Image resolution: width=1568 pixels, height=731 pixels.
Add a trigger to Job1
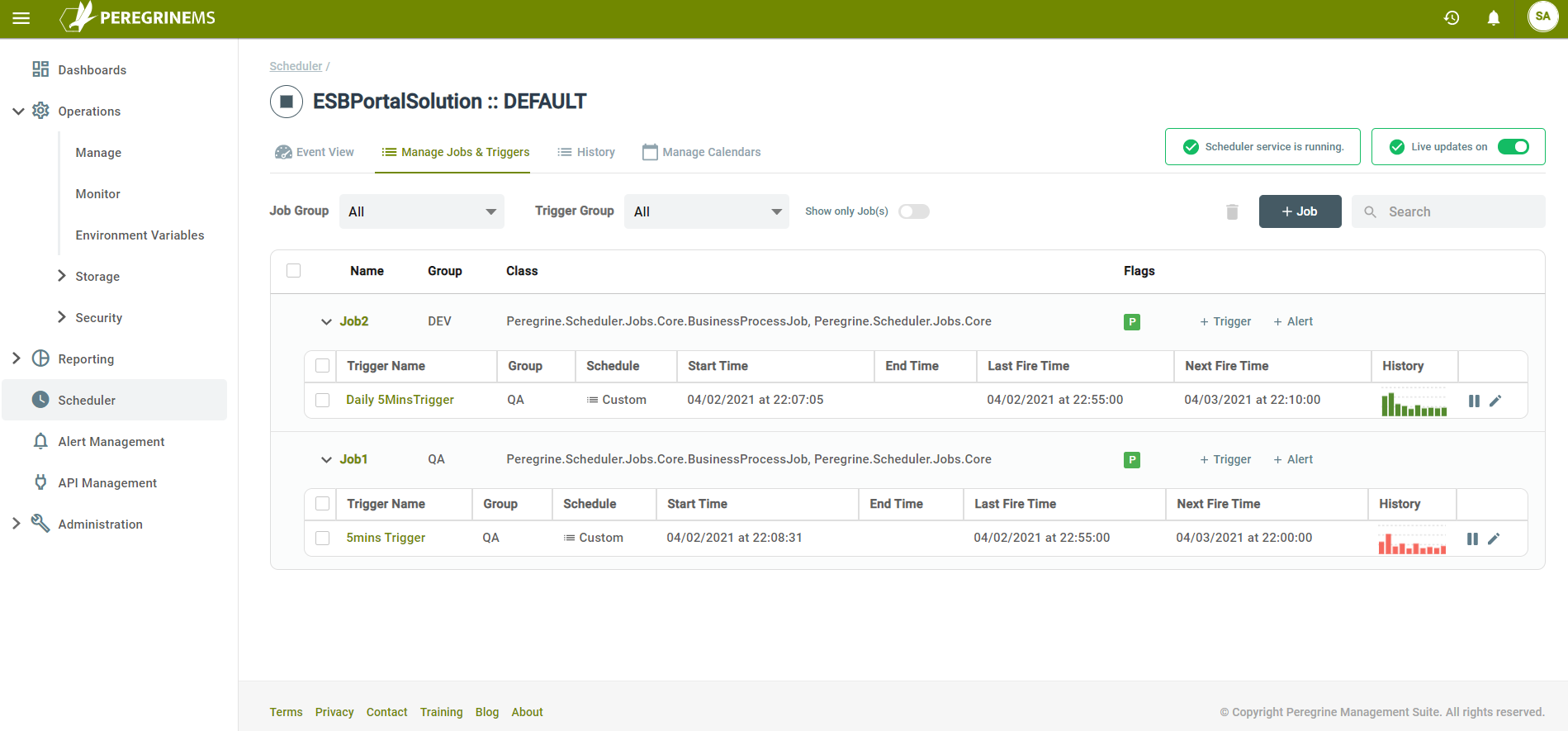coord(1225,459)
